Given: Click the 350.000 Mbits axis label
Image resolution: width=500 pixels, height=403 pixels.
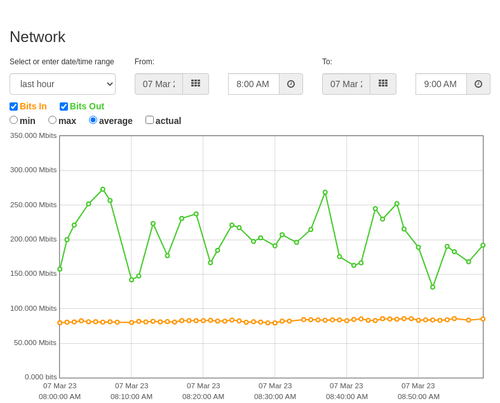Looking at the screenshot, I should (33, 135).
